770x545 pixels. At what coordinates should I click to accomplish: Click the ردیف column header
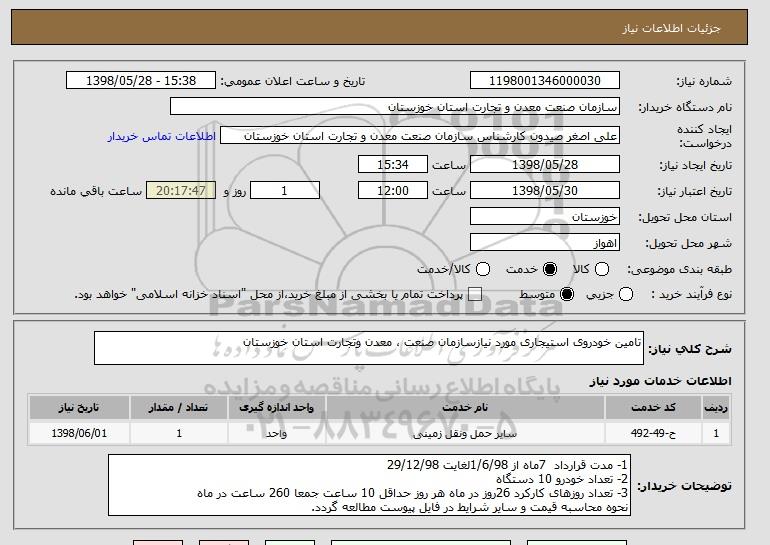(716, 408)
